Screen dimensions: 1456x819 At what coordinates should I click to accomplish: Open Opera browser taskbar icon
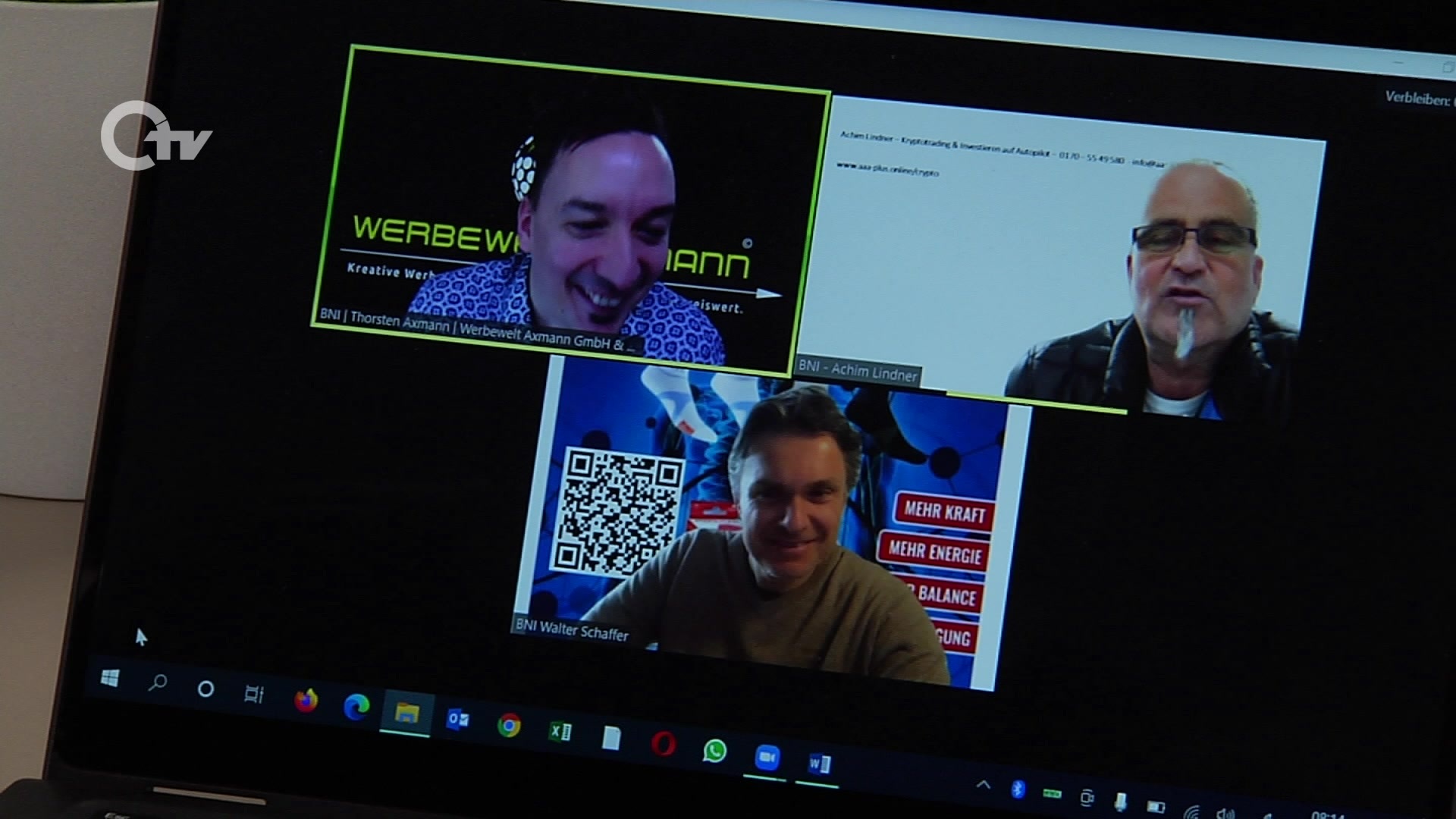coord(664,744)
